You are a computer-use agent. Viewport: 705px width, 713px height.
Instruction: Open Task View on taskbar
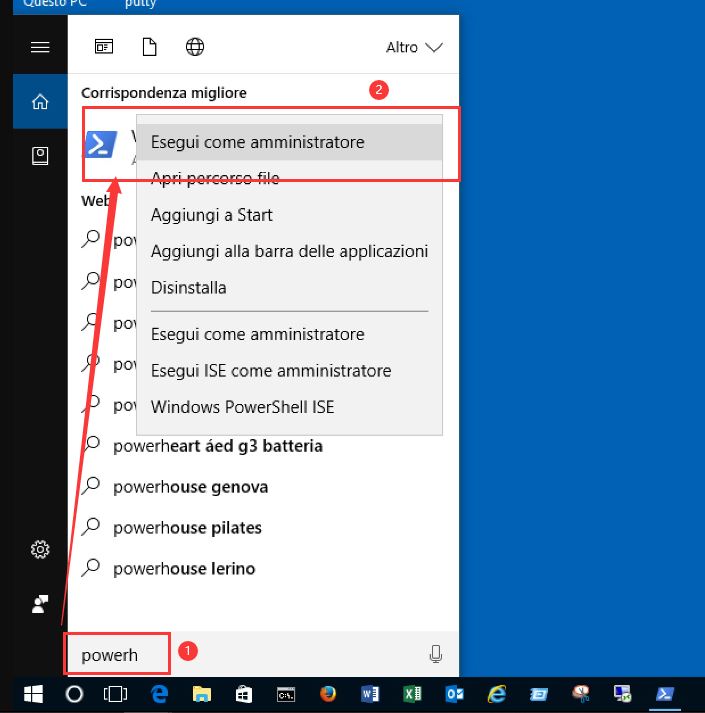tap(115, 694)
